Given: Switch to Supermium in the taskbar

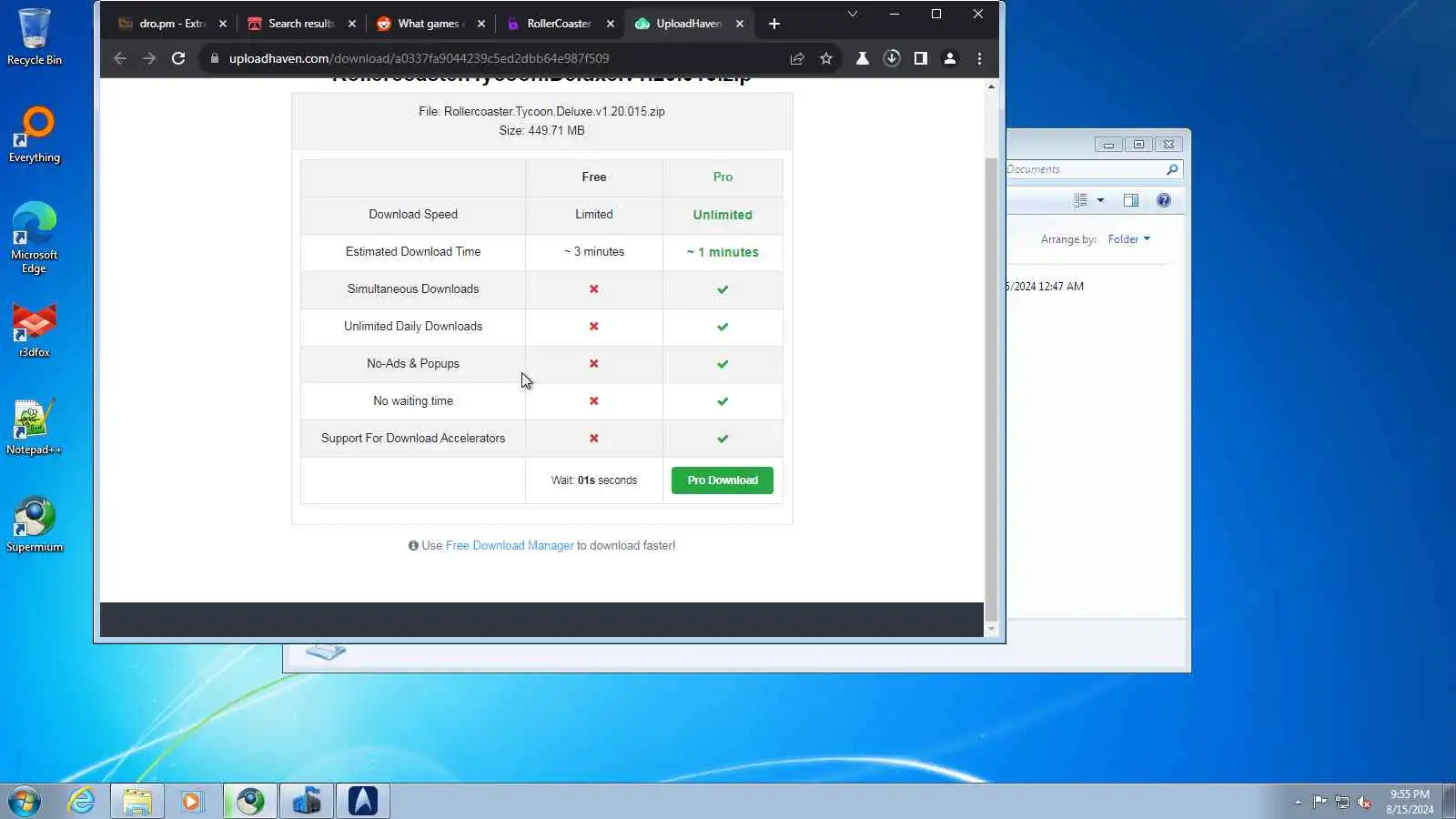Looking at the screenshot, I should tap(250, 802).
